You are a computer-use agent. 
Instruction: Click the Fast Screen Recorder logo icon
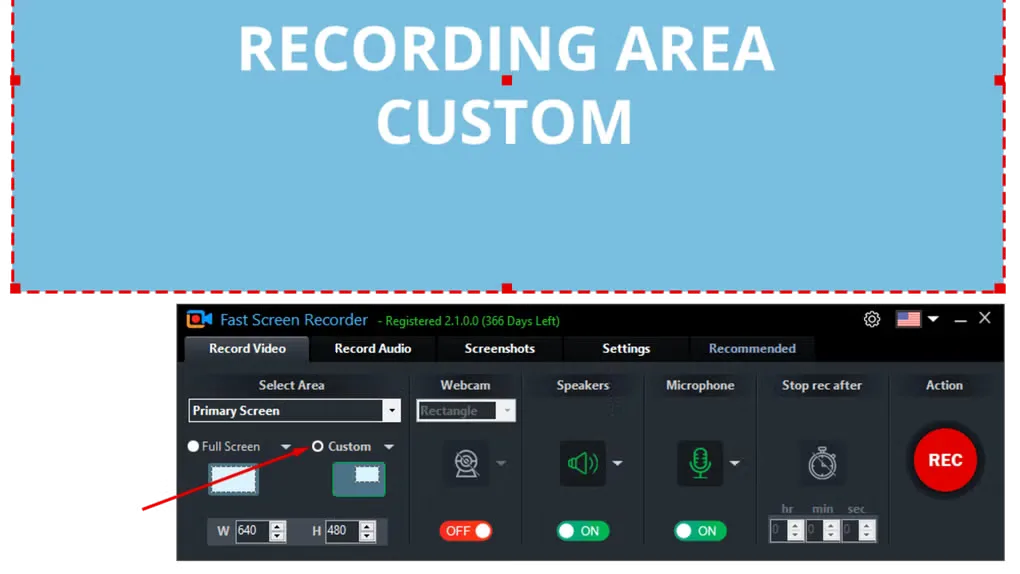199,320
